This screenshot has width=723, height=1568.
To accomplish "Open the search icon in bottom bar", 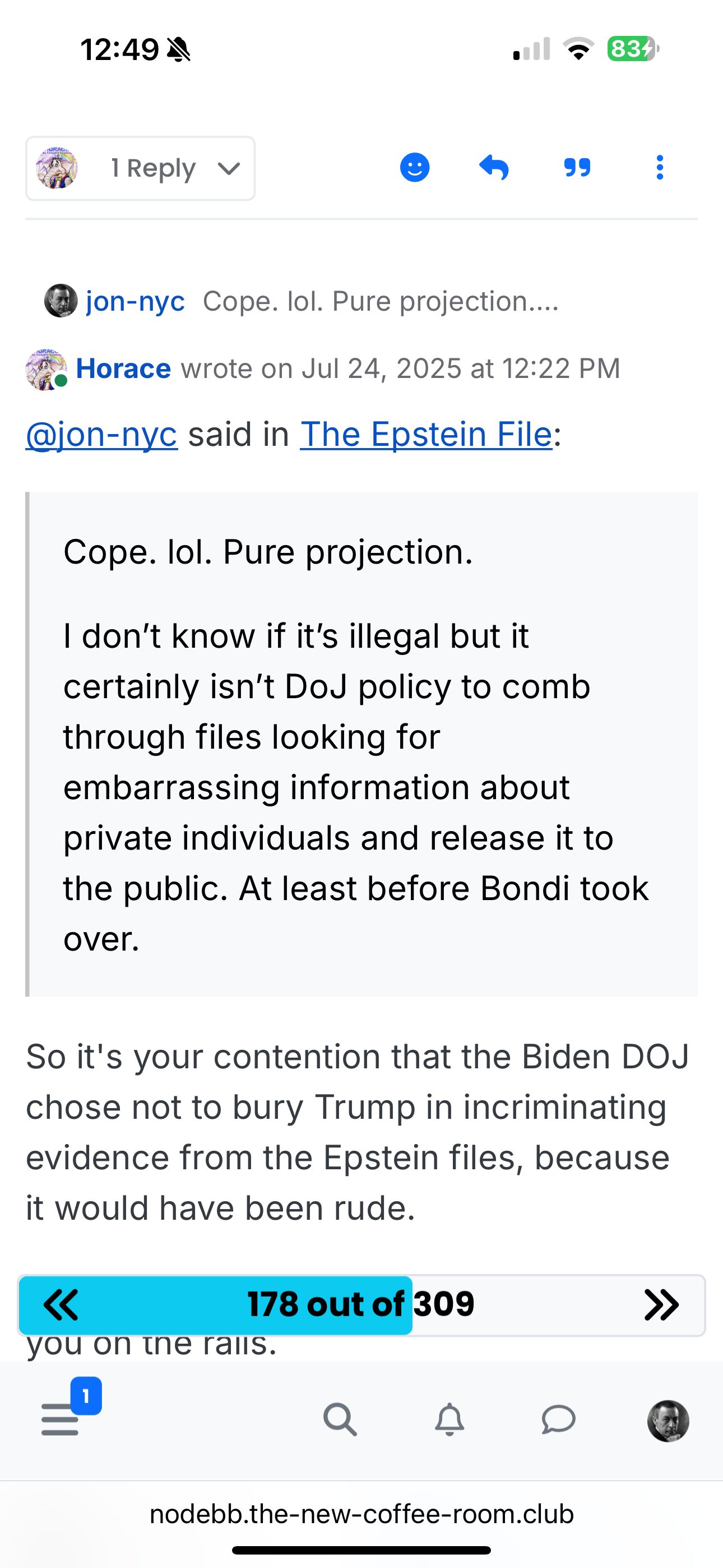I will (x=340, y=1419).
